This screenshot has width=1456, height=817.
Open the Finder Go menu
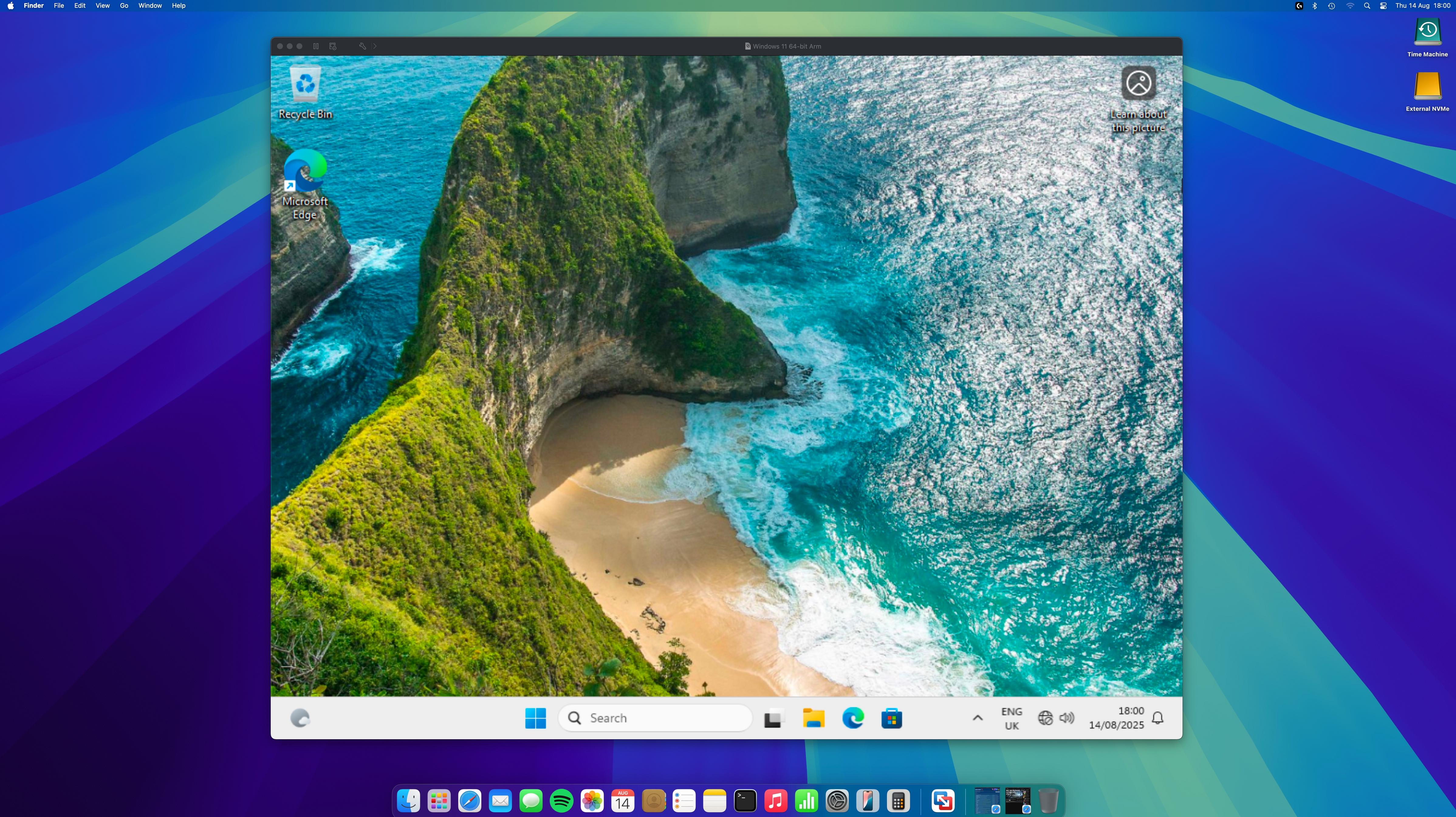pos(124,6)
